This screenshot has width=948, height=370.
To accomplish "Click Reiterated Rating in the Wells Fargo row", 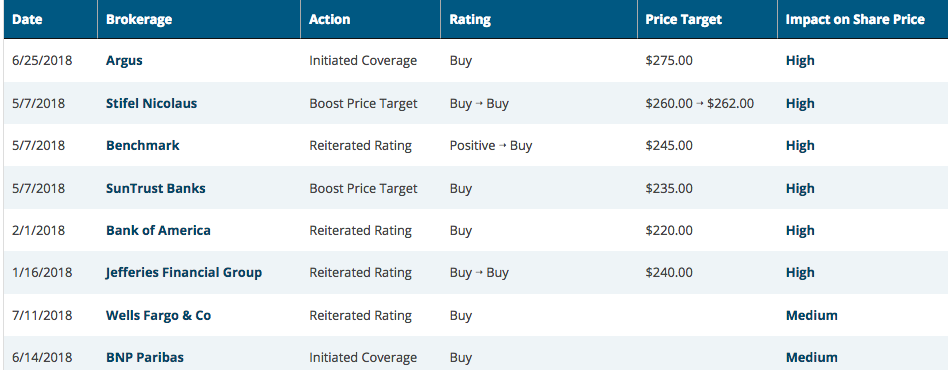I will pyautogui.click(x=360, y=316).
